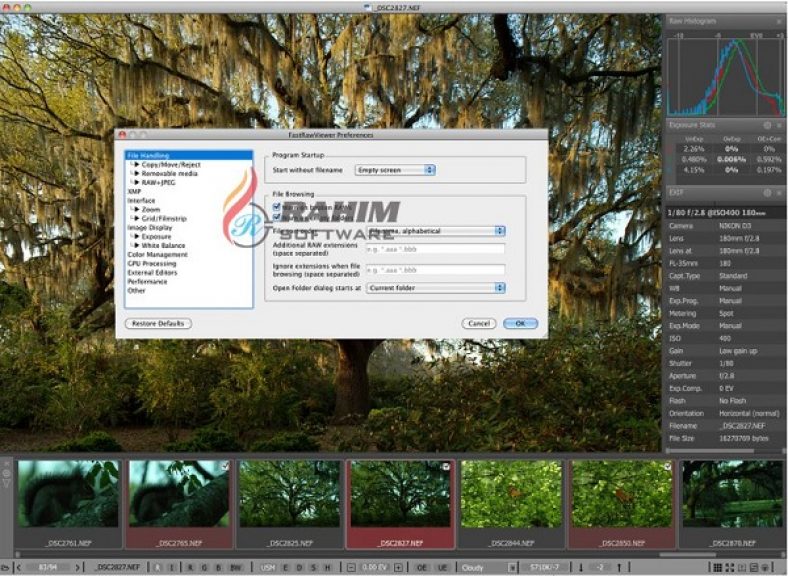The height and width of the screenshot is (576, 788).
Task: Select the _DSC2844.NEF thumbnail
Action: (x=511, y=500)
